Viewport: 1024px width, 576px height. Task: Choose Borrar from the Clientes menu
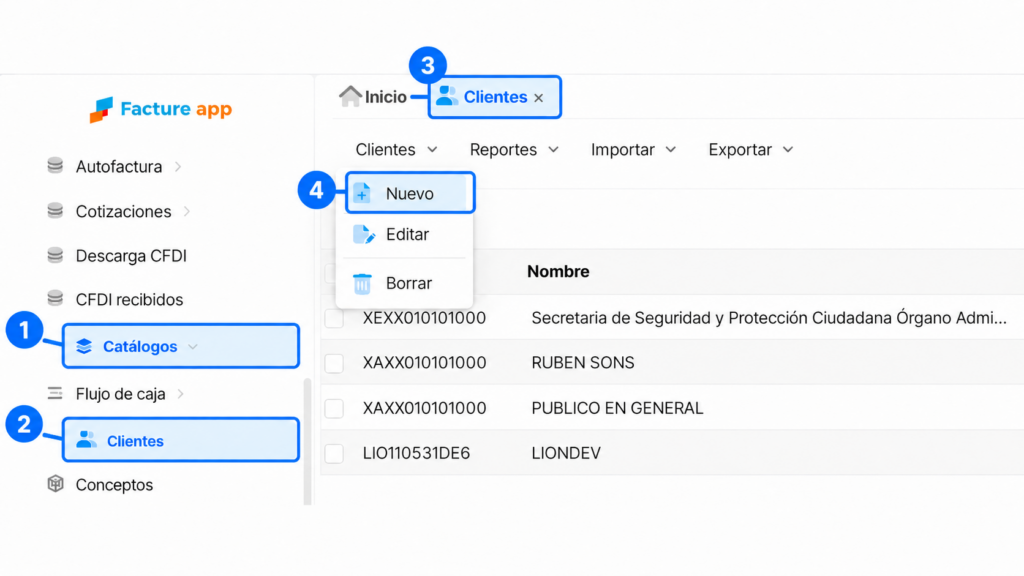coord(404,283)
